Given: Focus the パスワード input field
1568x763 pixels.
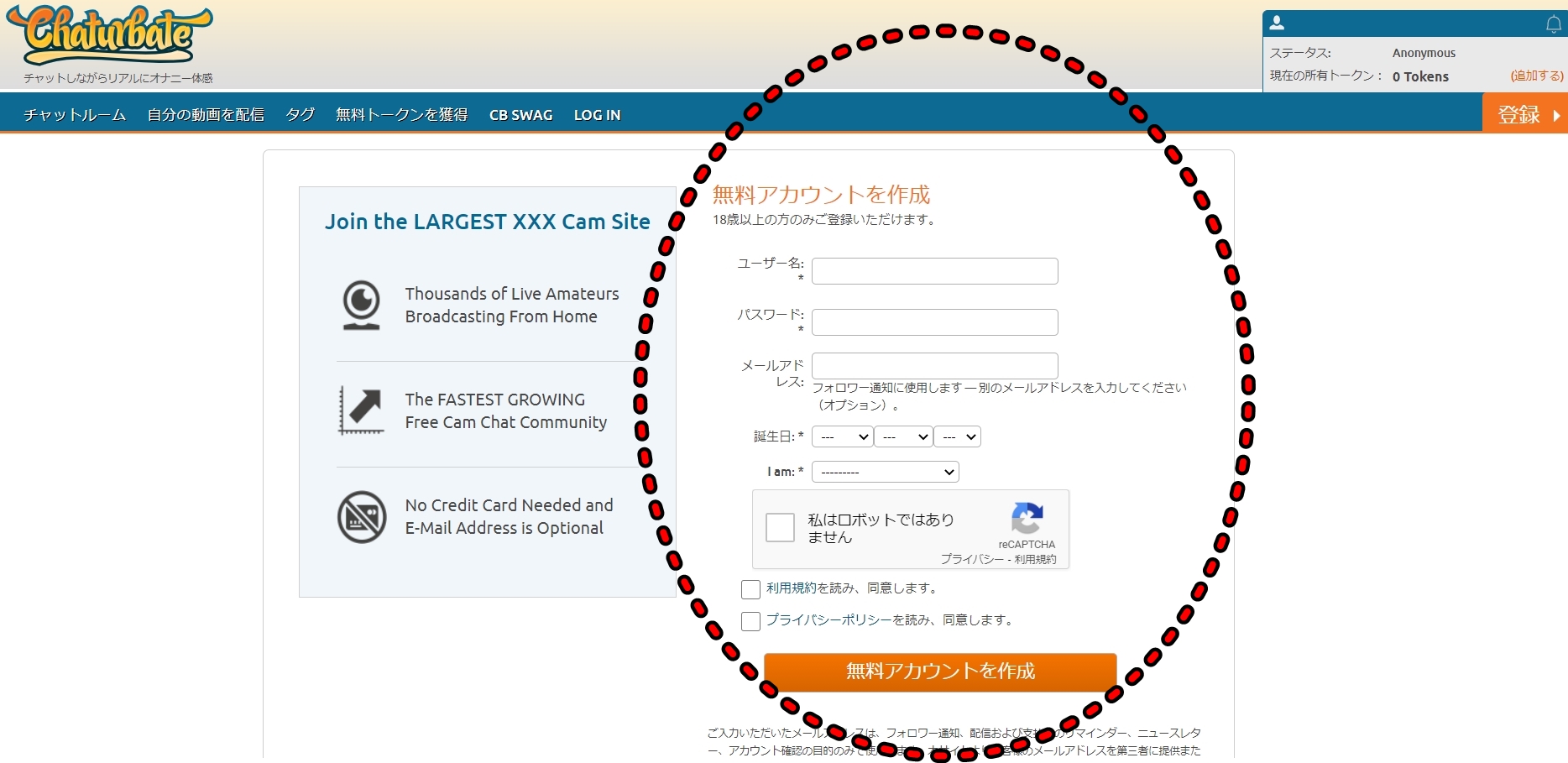Looking at the screenshot, I should click(x=935, y=322).
